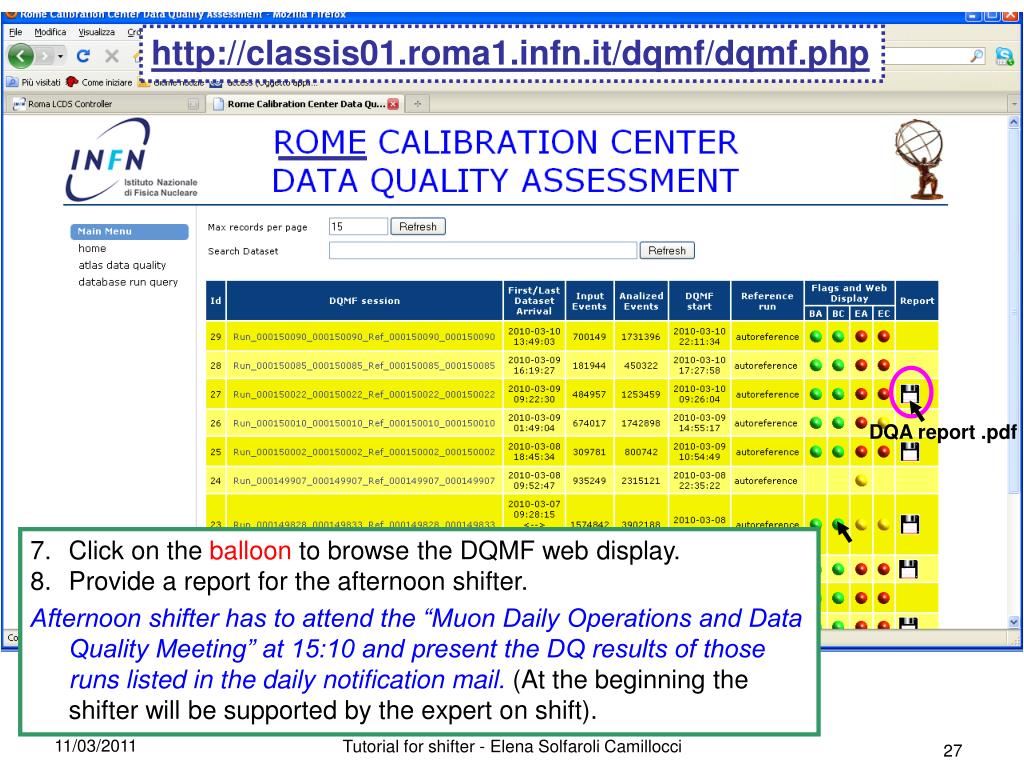Screen dimensions: 1024x768
Task: Click the EA red balloon for session 29
Action: point(861,337)
